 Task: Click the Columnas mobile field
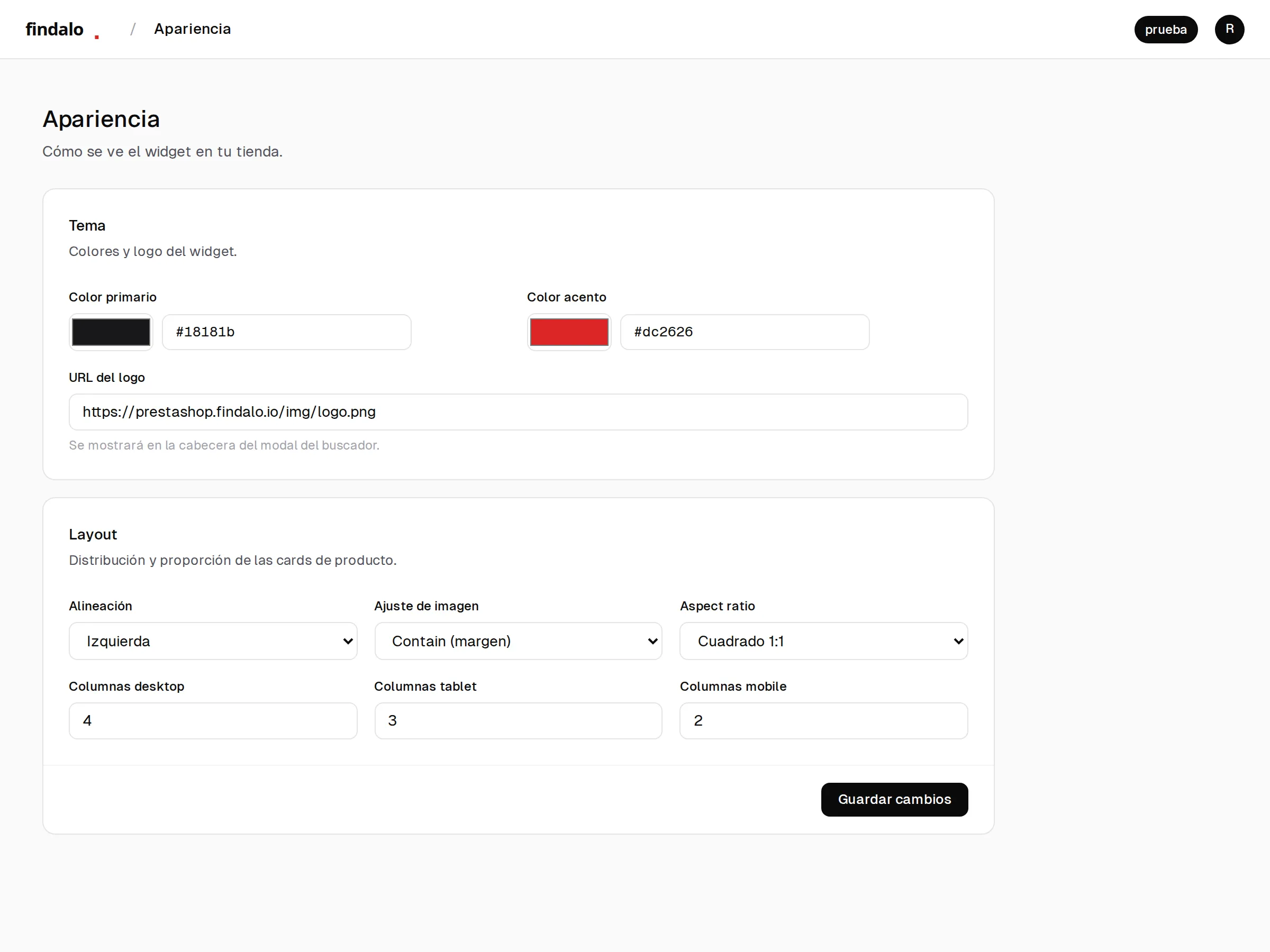[x=824, y=721]
